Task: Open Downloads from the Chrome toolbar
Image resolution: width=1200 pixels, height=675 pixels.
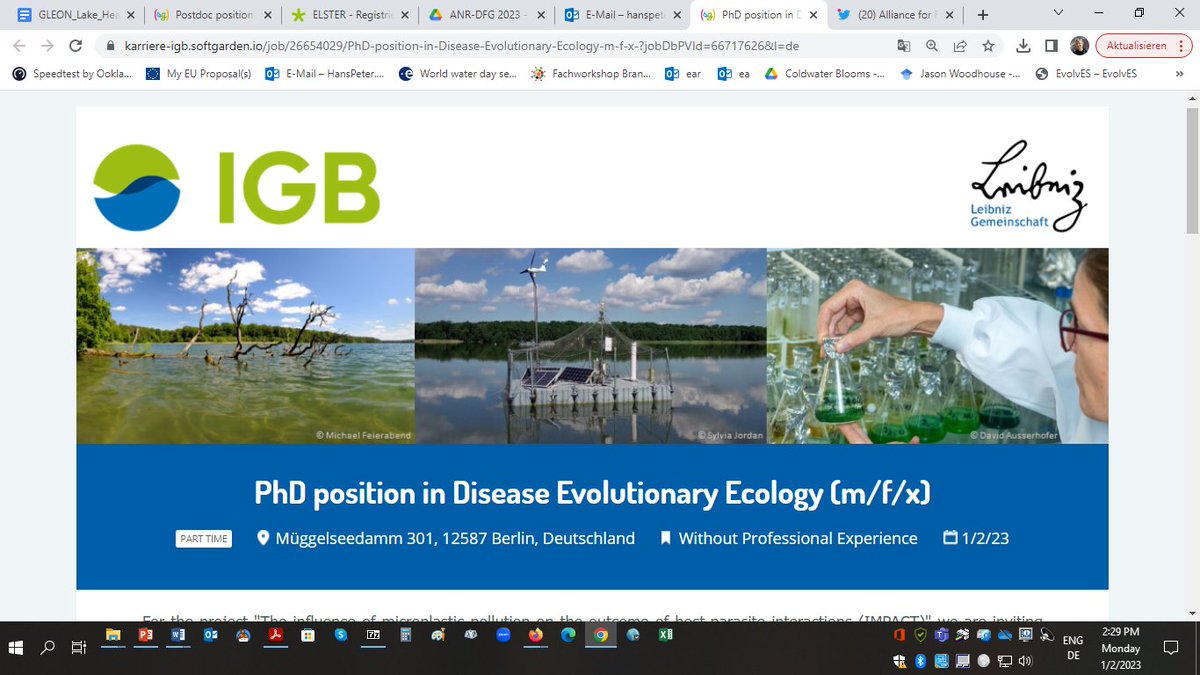Action: coord(1022,46)
